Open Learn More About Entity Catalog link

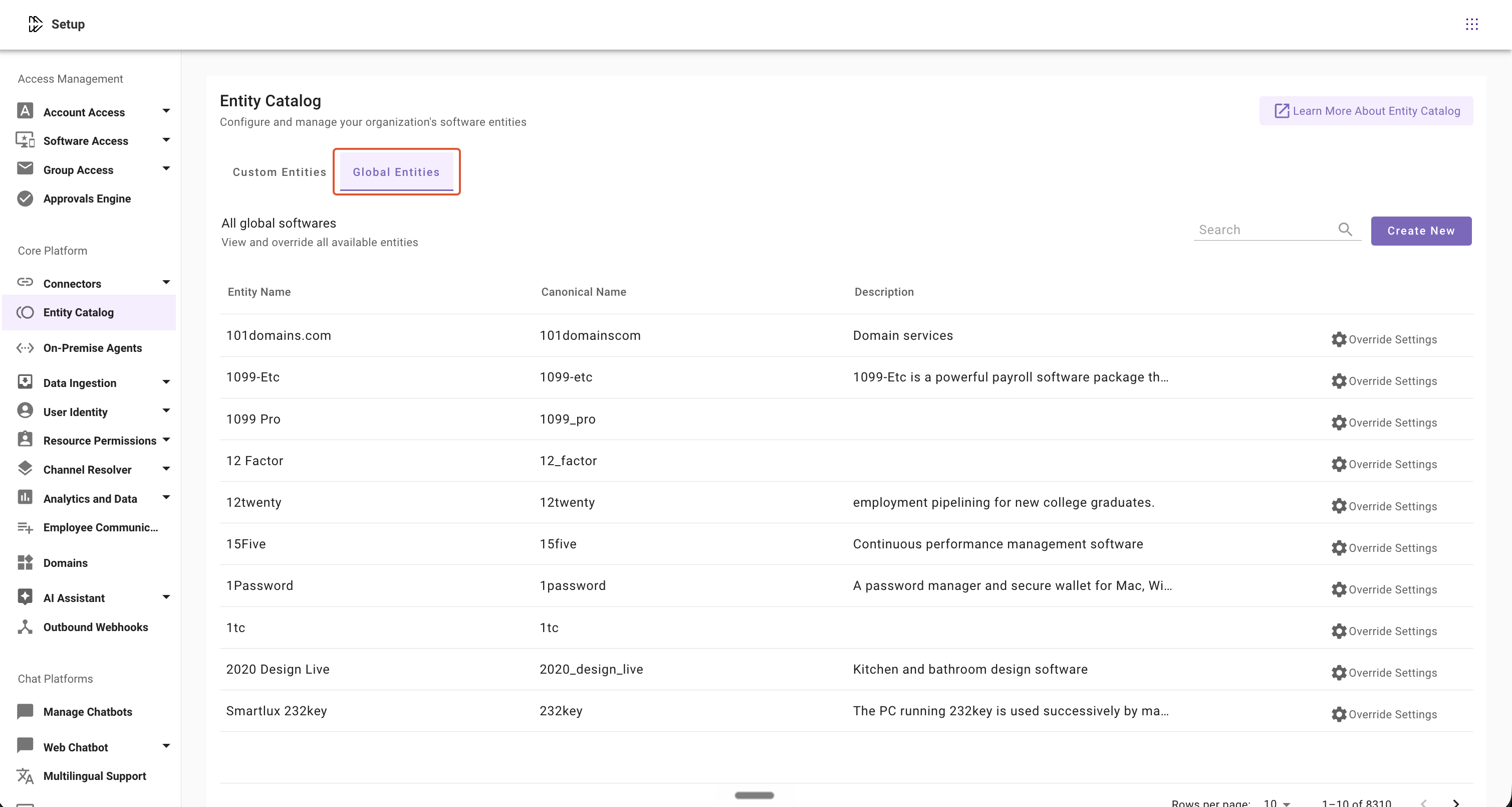1366,111
